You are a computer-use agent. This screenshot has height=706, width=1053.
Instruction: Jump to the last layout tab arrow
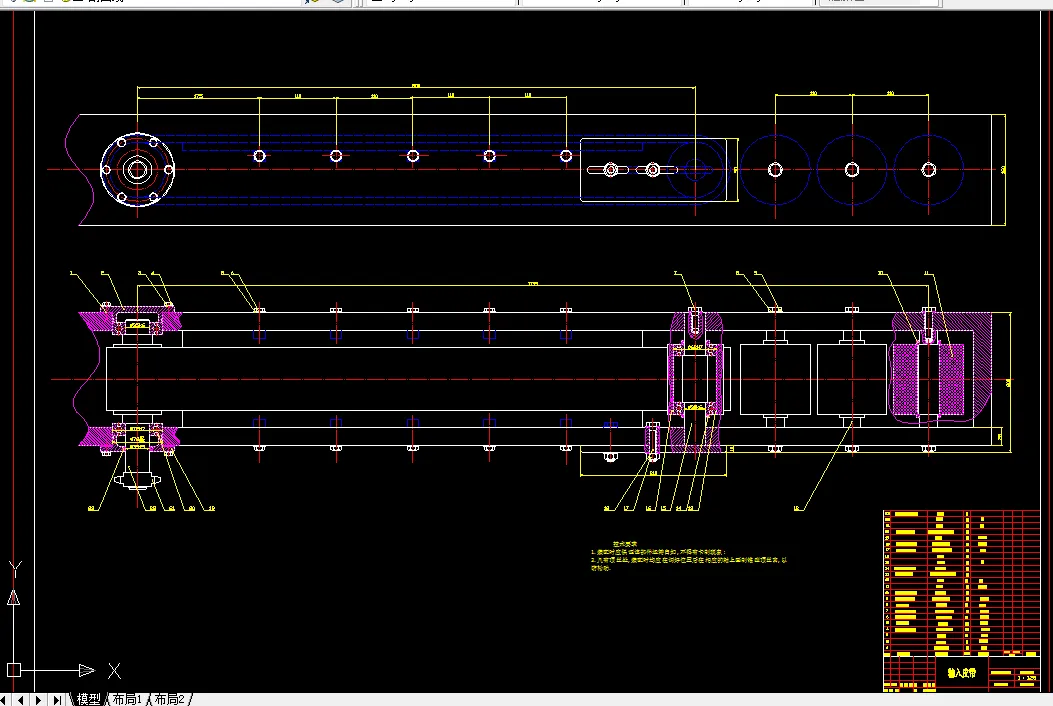point(57,700)
